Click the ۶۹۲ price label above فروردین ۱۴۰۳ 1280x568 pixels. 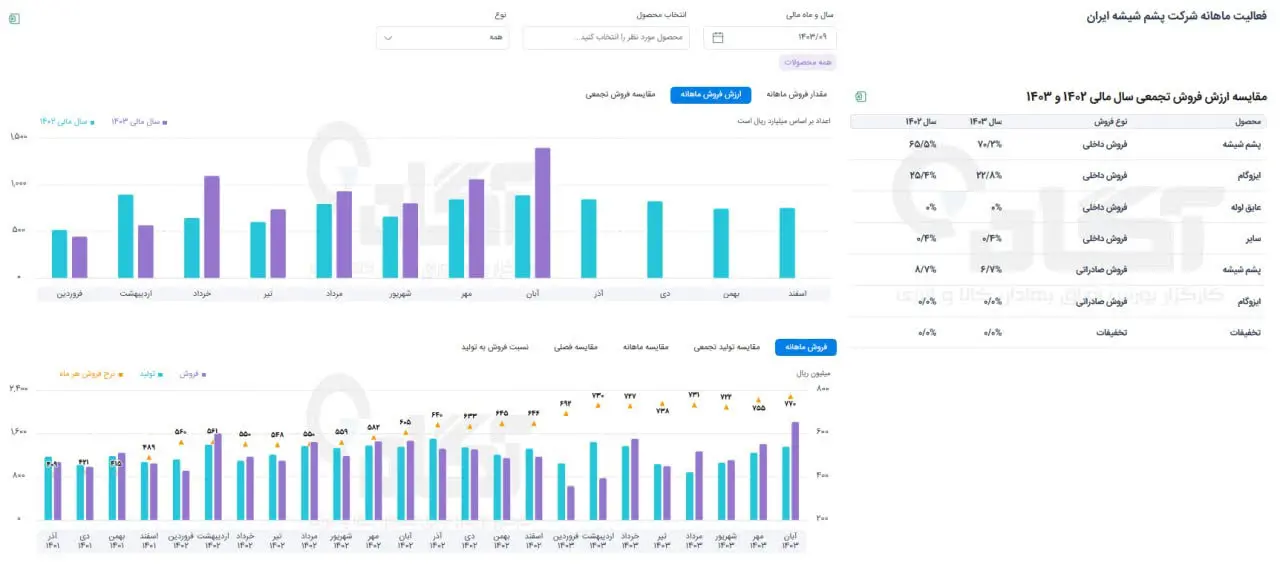566,403
